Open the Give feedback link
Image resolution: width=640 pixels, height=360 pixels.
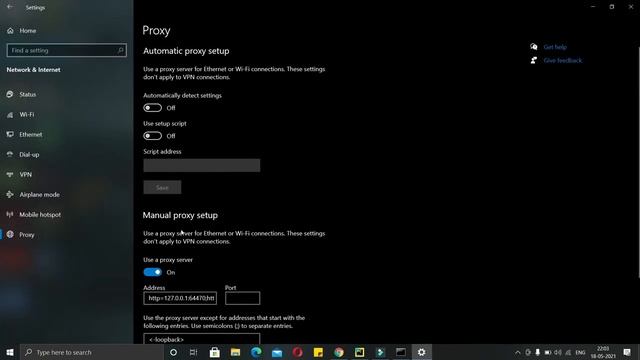click(562, 60)
